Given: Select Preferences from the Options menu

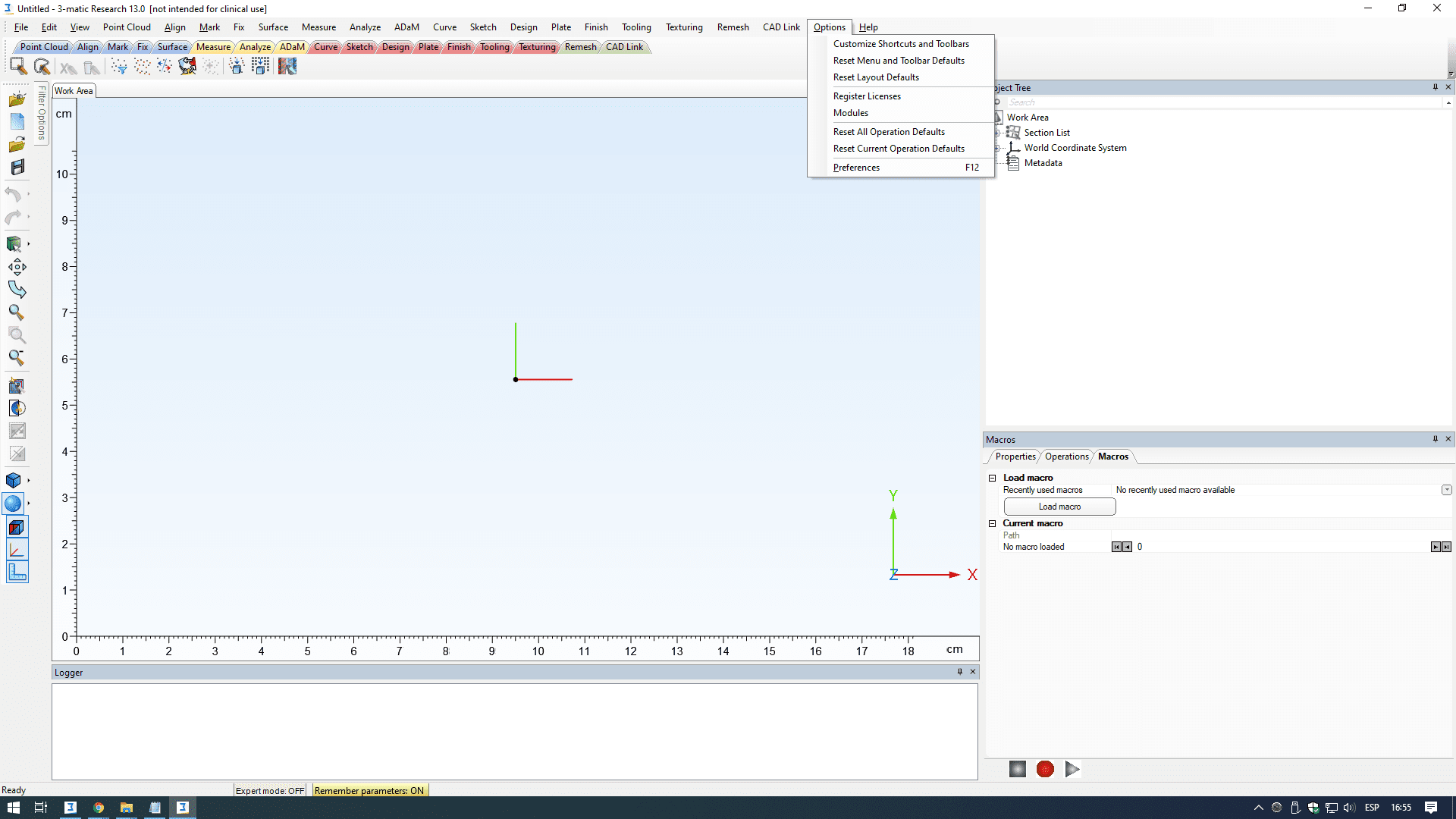Looking at the screenshot, I should (856, 168).
